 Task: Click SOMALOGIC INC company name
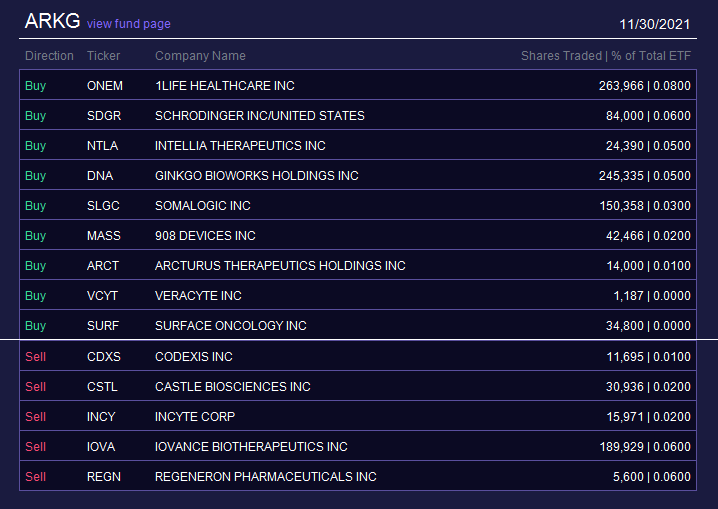[x=202, y=206]
